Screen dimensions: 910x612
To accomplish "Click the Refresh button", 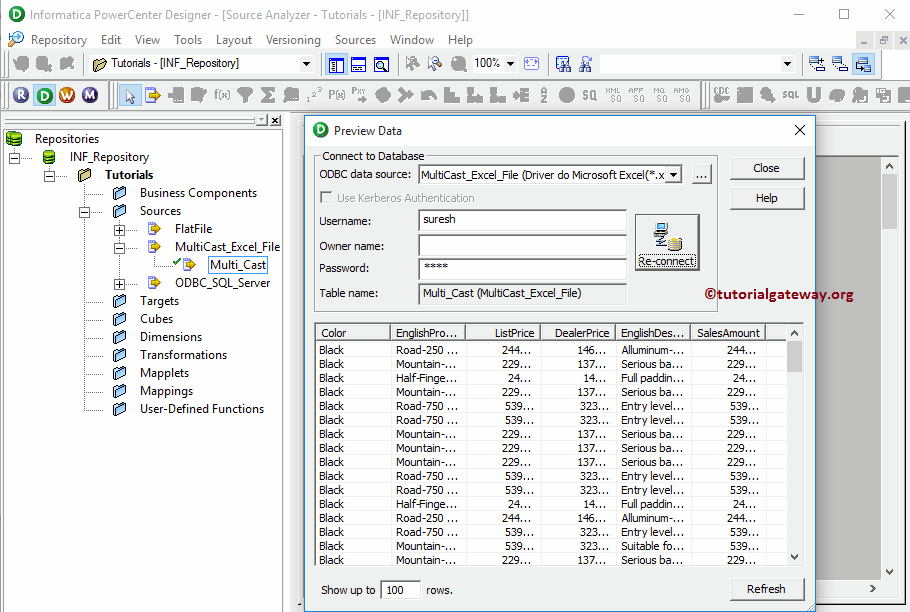I will pos(766,589).
